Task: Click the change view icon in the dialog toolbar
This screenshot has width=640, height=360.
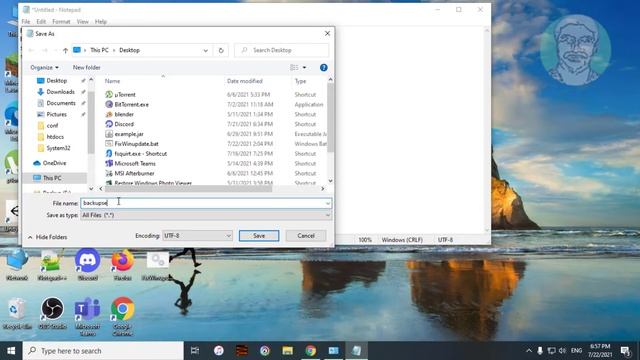Action: [294, 67]
